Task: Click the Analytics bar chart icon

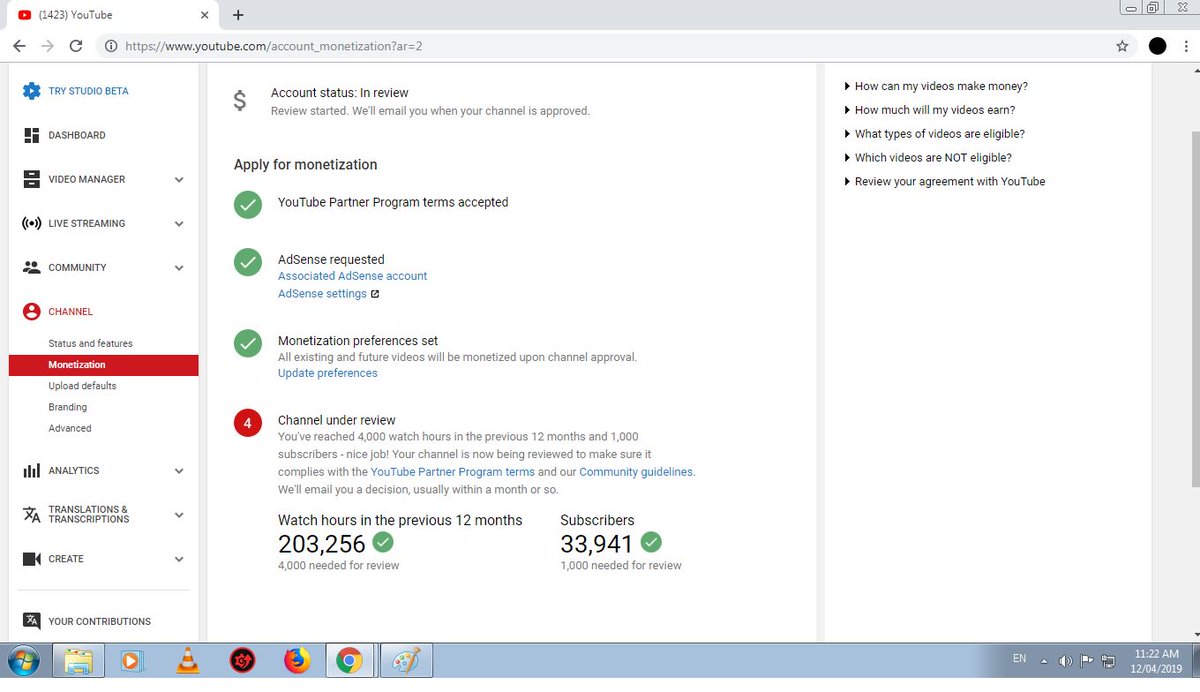Action: [31, 470]
